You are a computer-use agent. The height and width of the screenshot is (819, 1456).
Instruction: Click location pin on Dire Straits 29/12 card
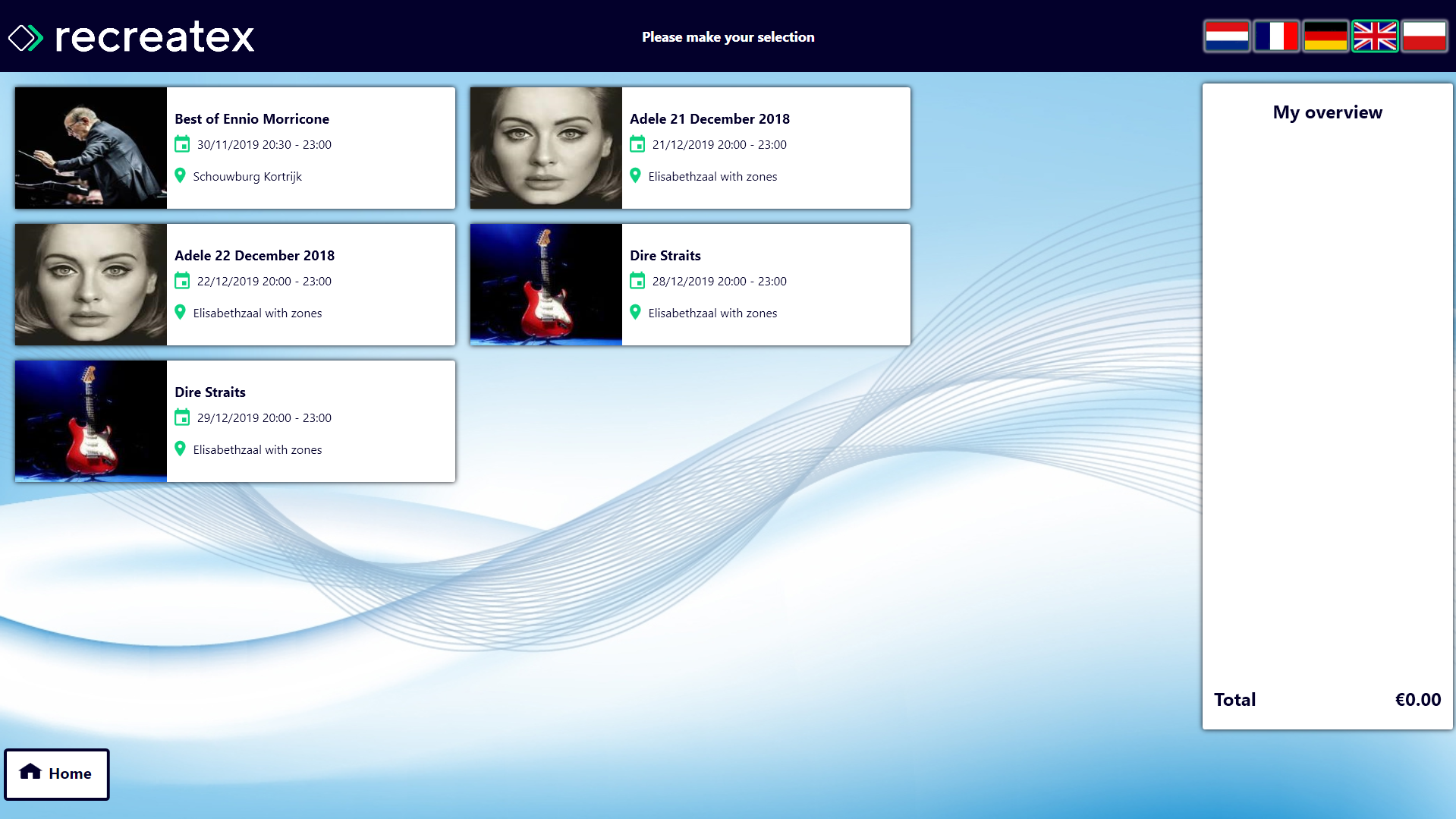(180, 449)
